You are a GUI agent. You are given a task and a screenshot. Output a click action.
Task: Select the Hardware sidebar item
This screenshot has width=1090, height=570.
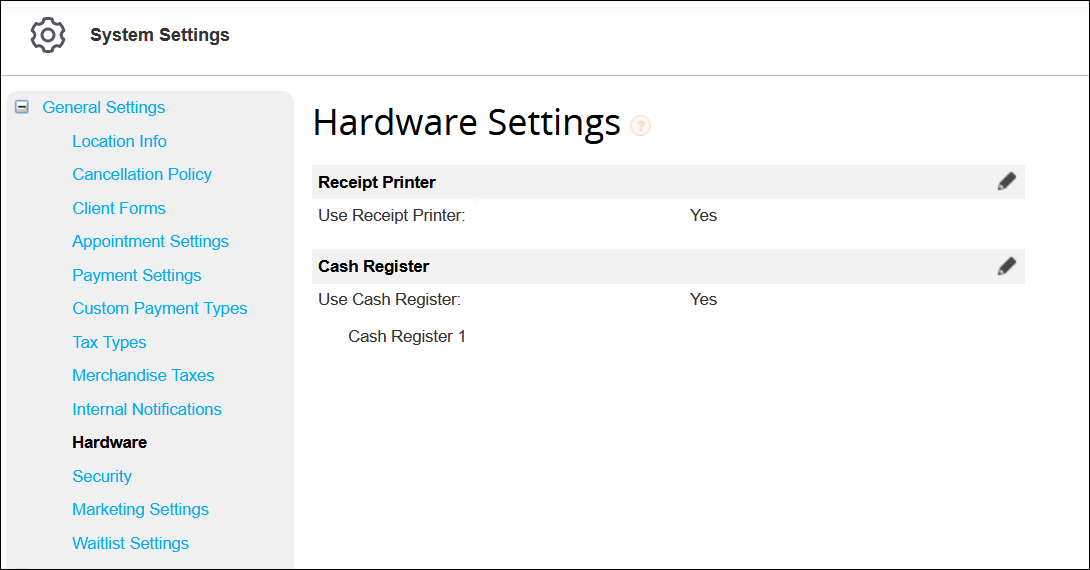point(110,442)
